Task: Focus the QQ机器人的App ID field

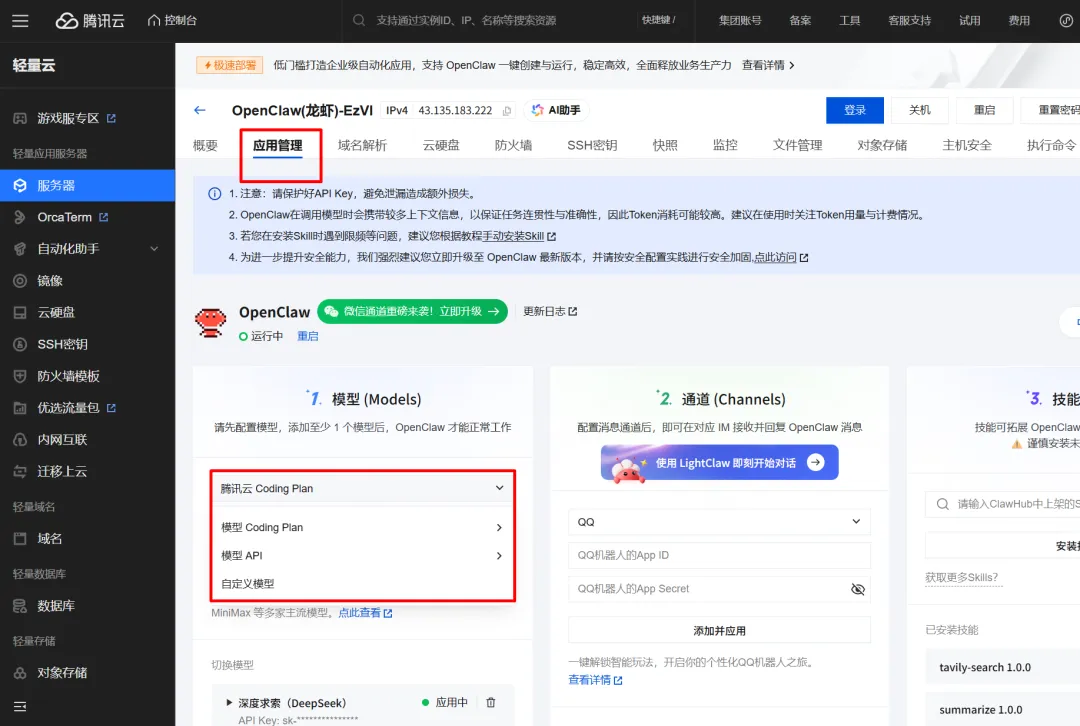Action: [719, 555]
